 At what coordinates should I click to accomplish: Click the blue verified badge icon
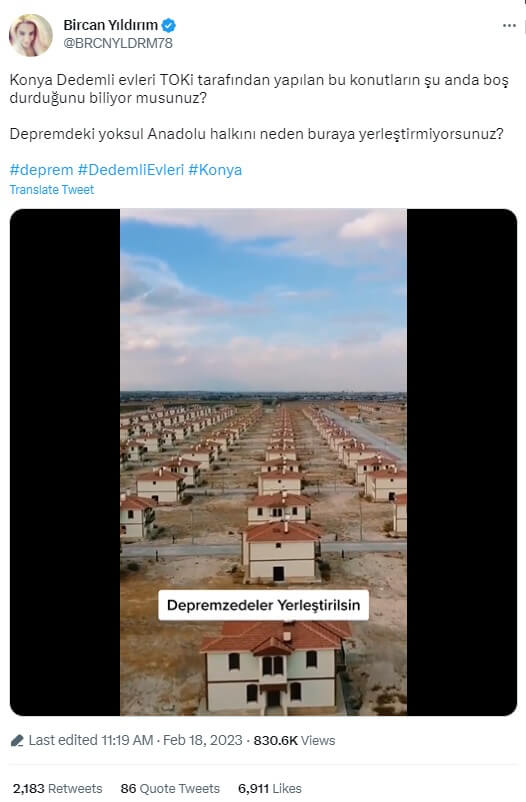coord(169,25)
